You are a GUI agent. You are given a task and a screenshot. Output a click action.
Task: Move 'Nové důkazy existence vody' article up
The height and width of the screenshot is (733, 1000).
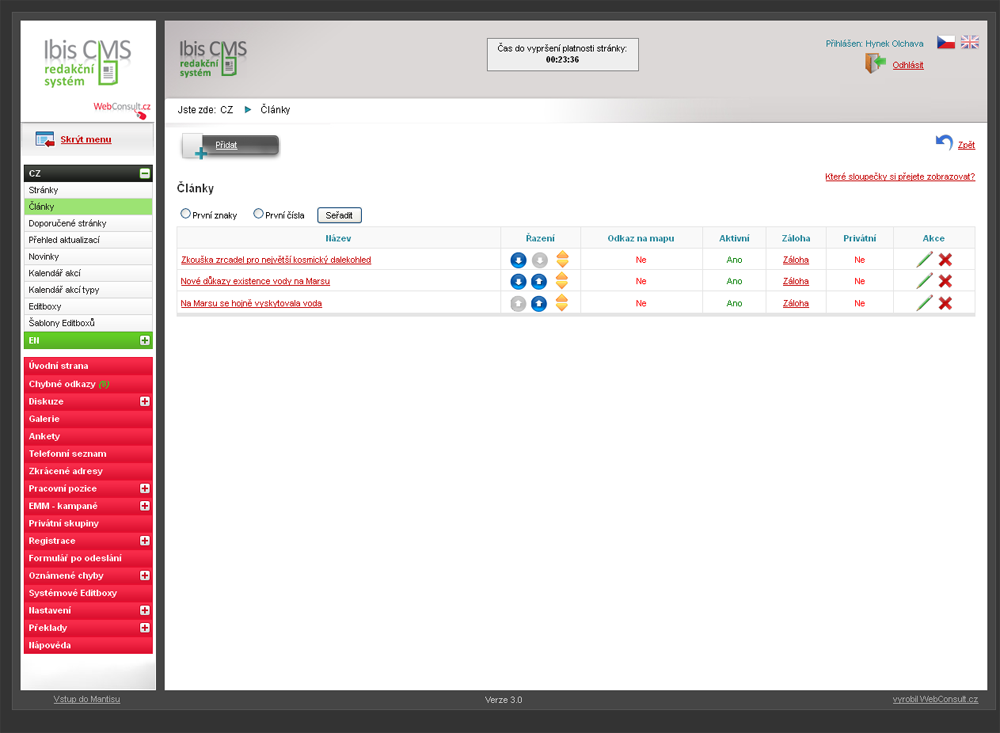(x=539, y=281)
